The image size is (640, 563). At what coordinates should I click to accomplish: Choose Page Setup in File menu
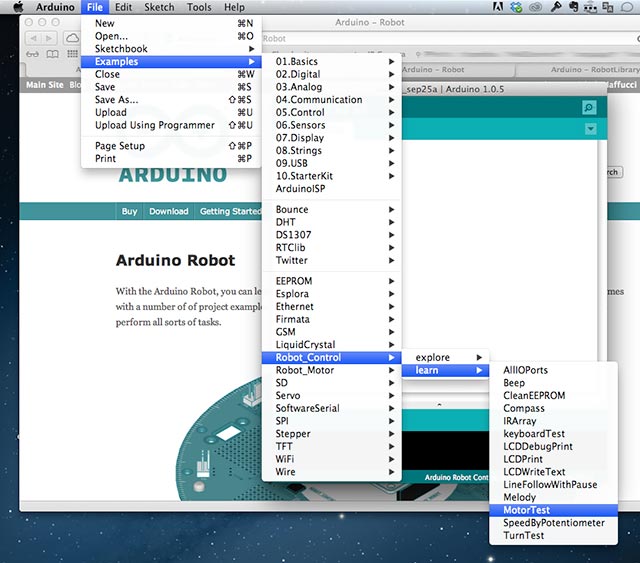(x=171, y=146)
